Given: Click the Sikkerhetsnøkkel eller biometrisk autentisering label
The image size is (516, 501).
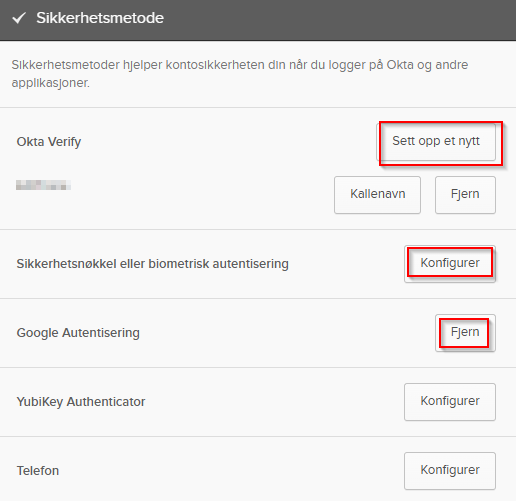Looking at the screenshot, I should pyautogui.click(x=153, y=264).
